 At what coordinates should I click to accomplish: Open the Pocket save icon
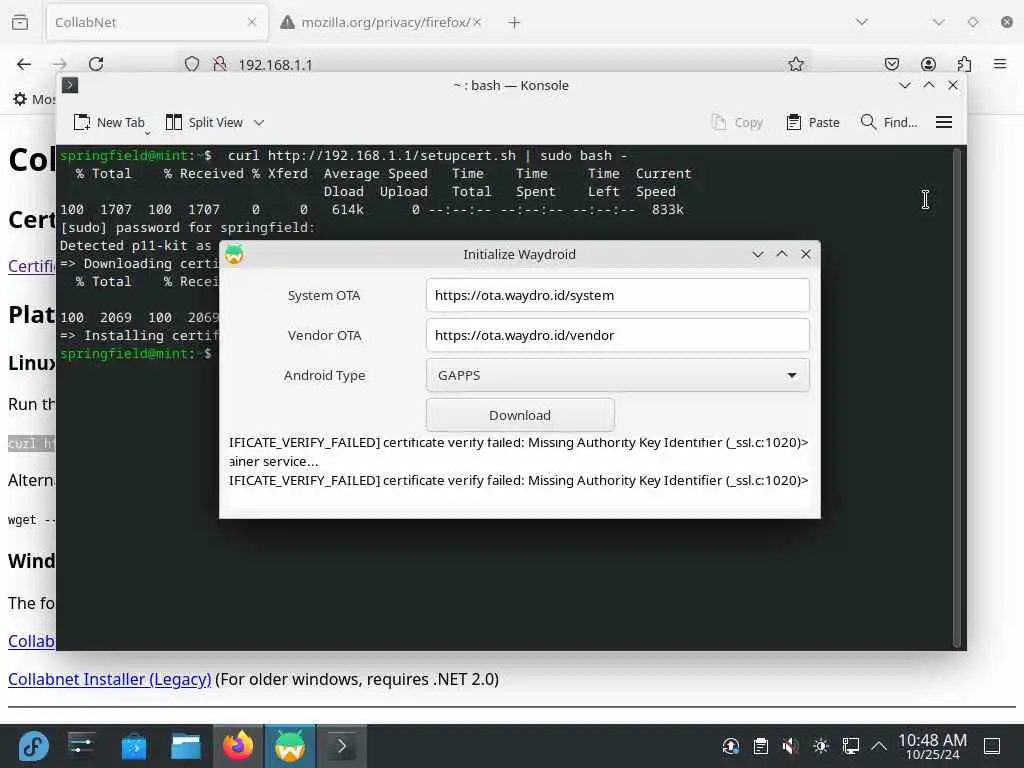click(x=891, y=64)
